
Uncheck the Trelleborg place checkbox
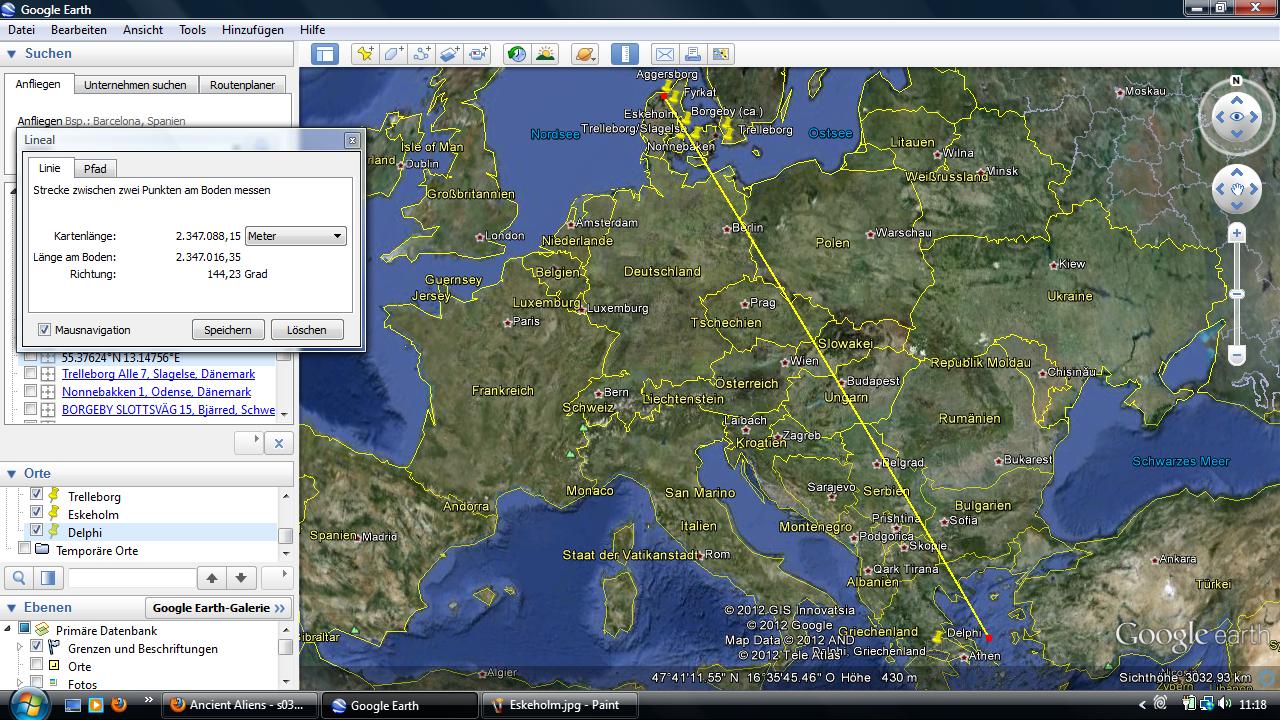pos(37,495)
